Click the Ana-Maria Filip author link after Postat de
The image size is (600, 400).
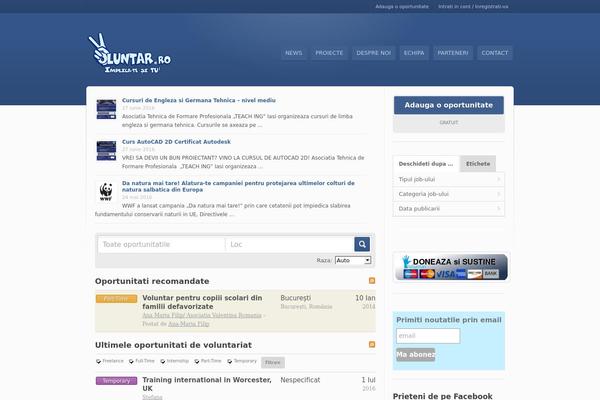tap(189, 324)
